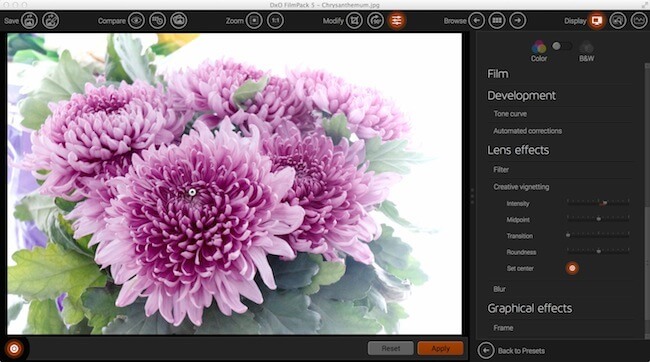Select the Color mode icon
Image resolution: width=650 pixels, height=362 pixels.
coord(539,47)
